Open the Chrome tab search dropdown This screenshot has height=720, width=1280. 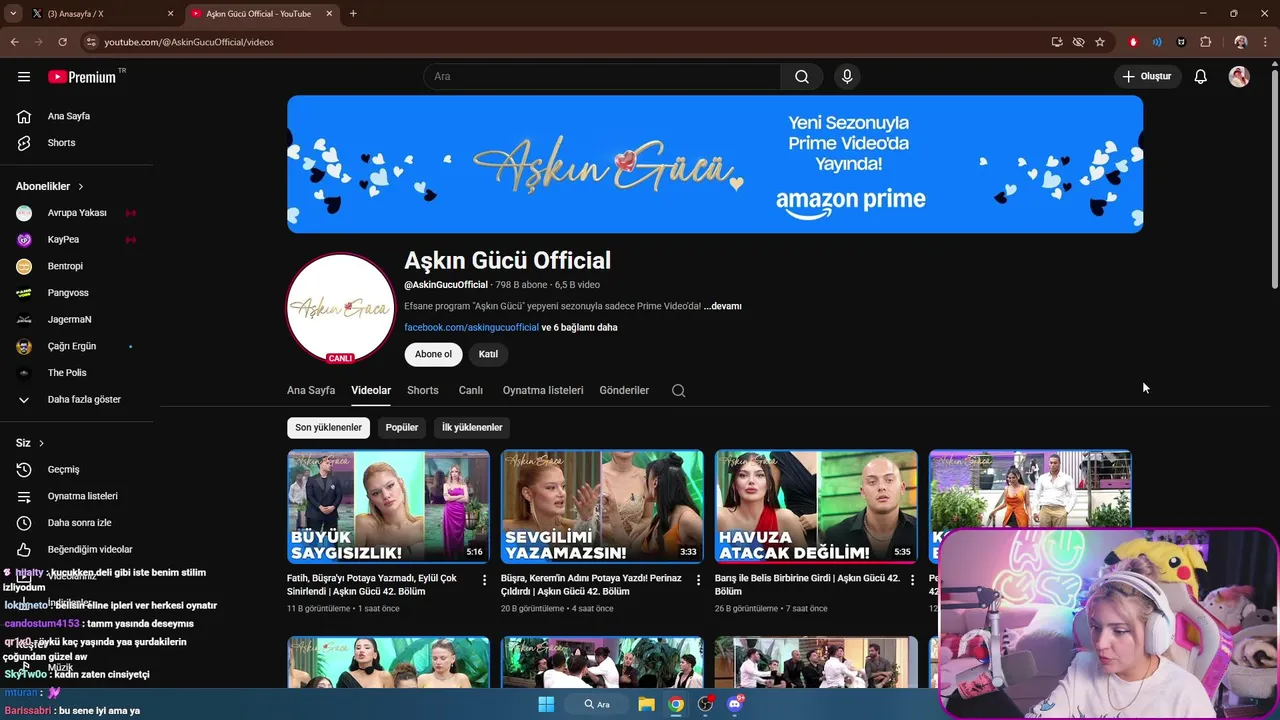(13, 14)
